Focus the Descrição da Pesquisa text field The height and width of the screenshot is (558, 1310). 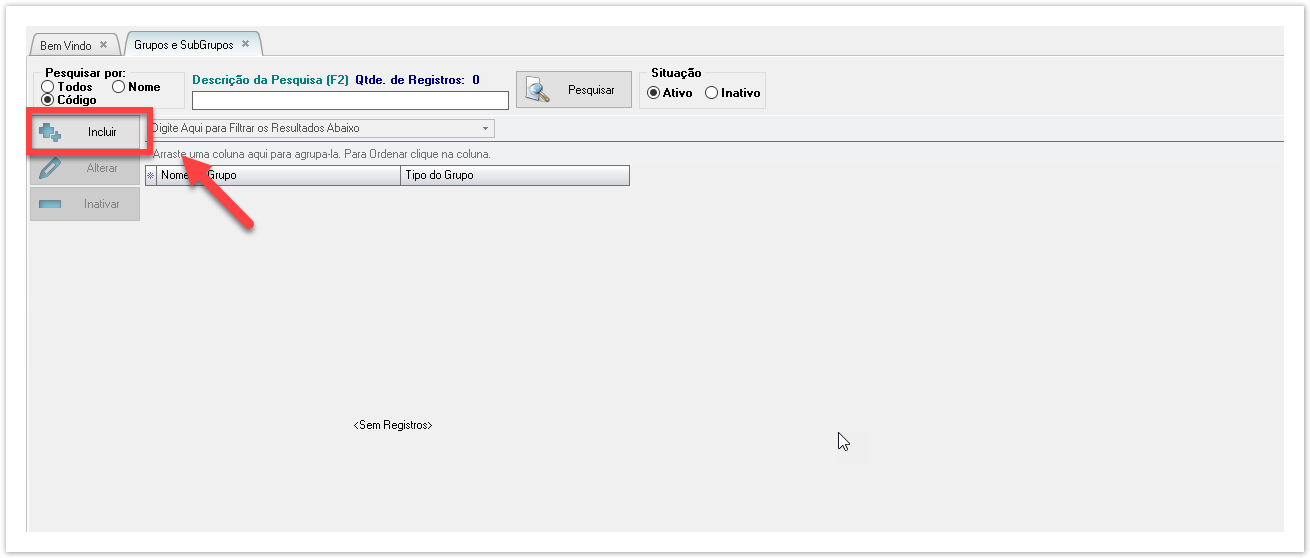pyautogui.click(x=350, y=100)
